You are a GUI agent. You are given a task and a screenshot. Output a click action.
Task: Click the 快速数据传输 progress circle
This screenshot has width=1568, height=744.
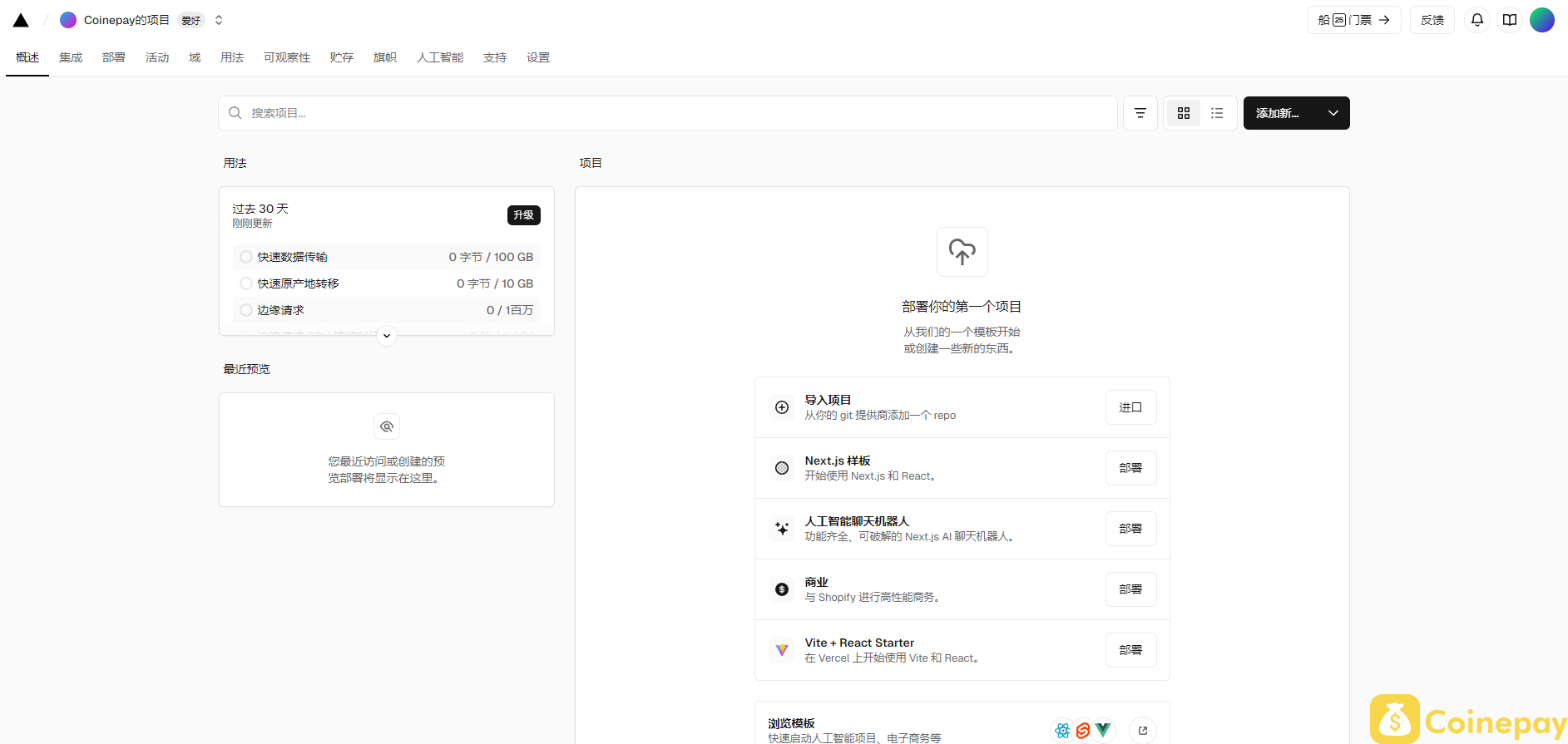[246, 257]
